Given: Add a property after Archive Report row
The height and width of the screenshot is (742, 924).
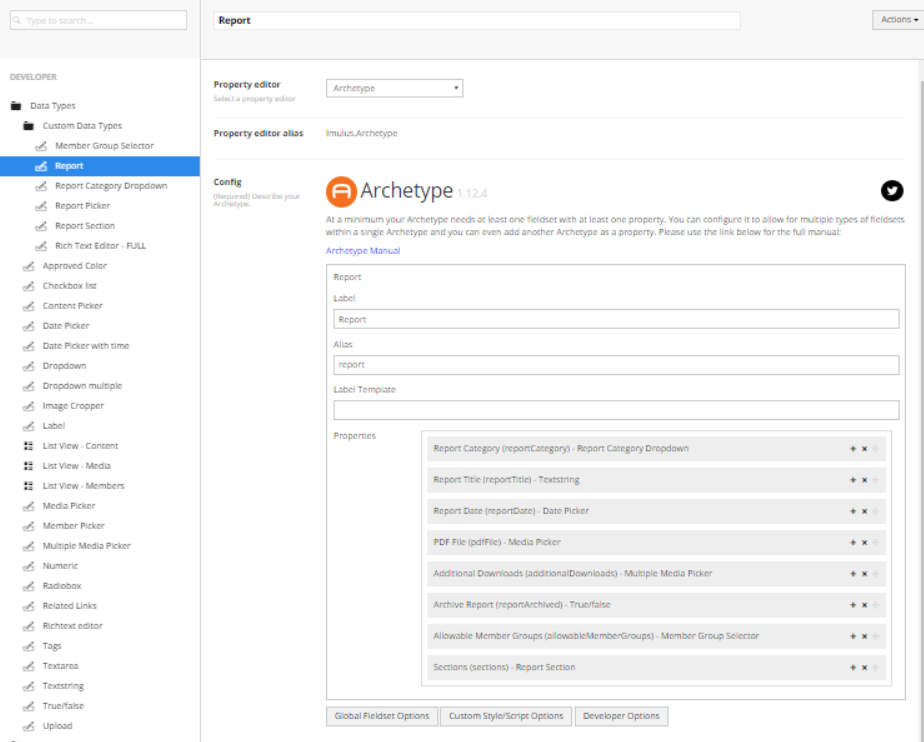Looking at the screenshot, I should (853, 605).
